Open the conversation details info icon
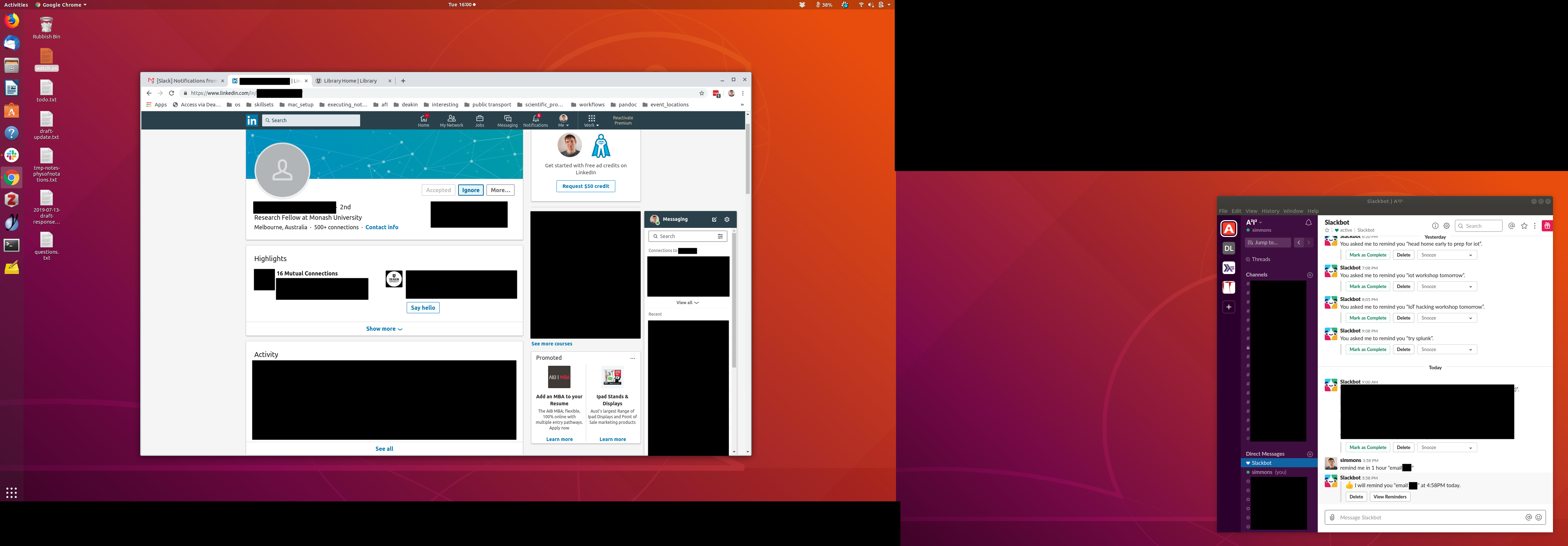The width and height of the screenshot is (1568, 546). click(x=1435, y=226)
